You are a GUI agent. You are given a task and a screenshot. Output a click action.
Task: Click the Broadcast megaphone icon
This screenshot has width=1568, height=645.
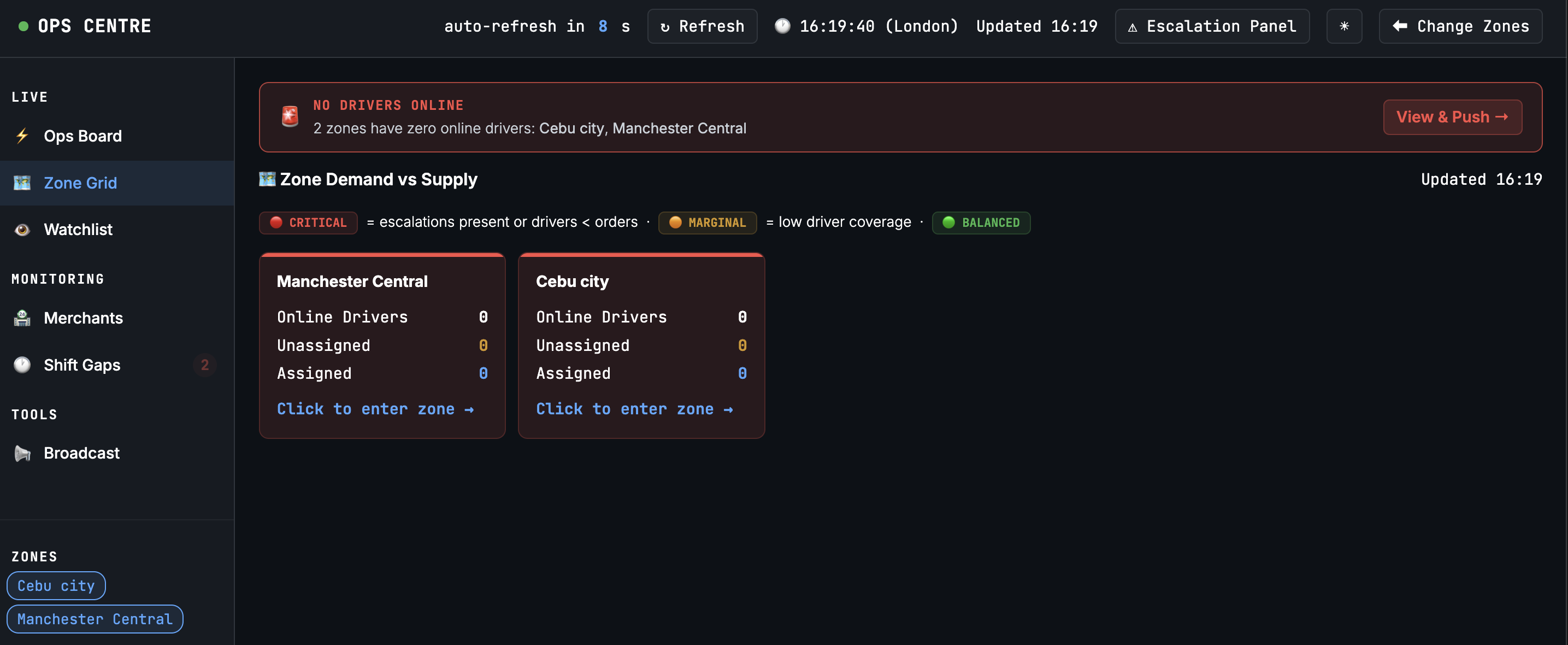point(22,453)
